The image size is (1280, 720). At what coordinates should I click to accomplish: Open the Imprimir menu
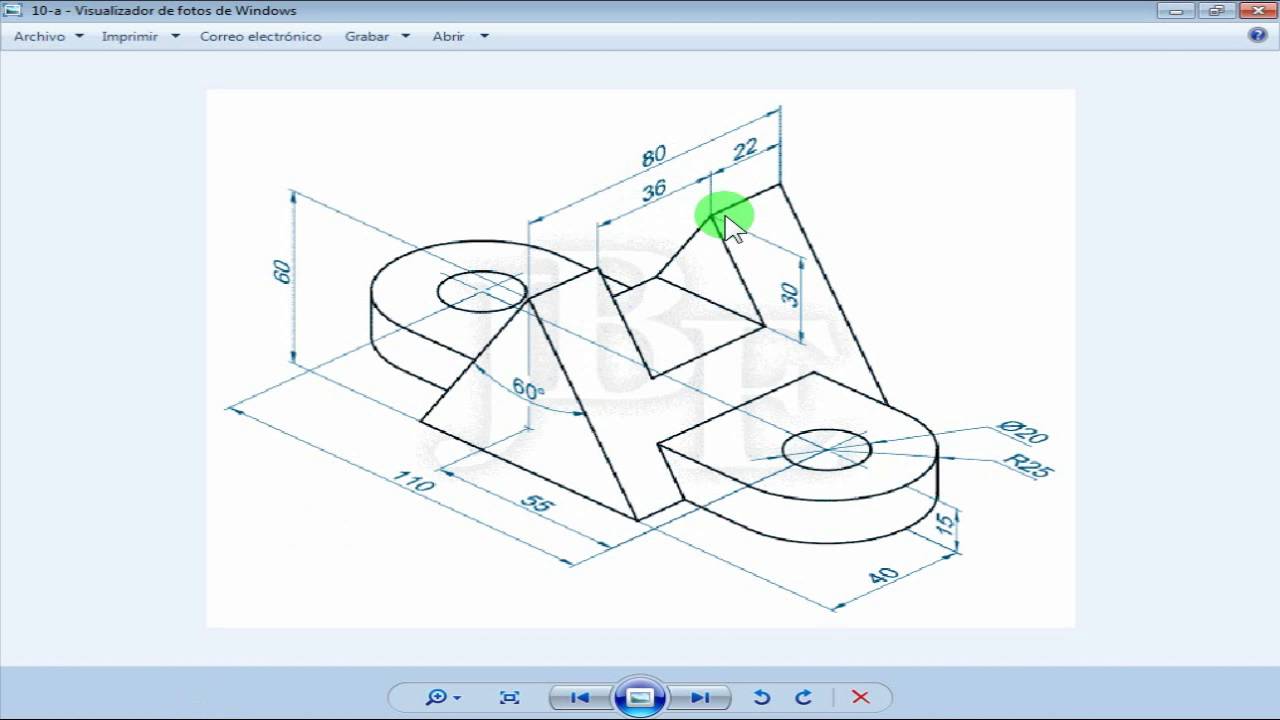[130, 36]
